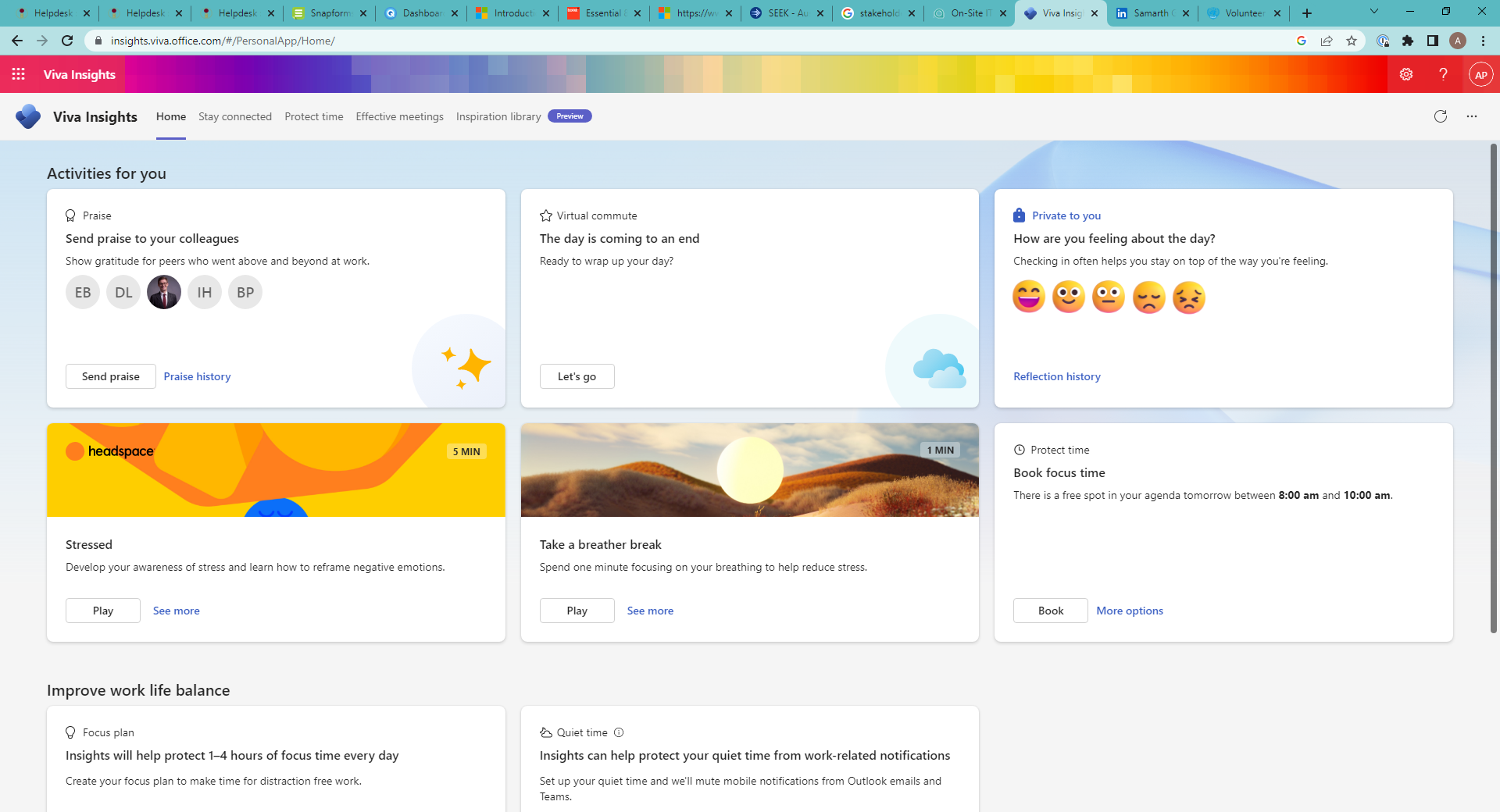Play the breather break session
Screen dimensions: 1500x812
[x=577, y=611]
